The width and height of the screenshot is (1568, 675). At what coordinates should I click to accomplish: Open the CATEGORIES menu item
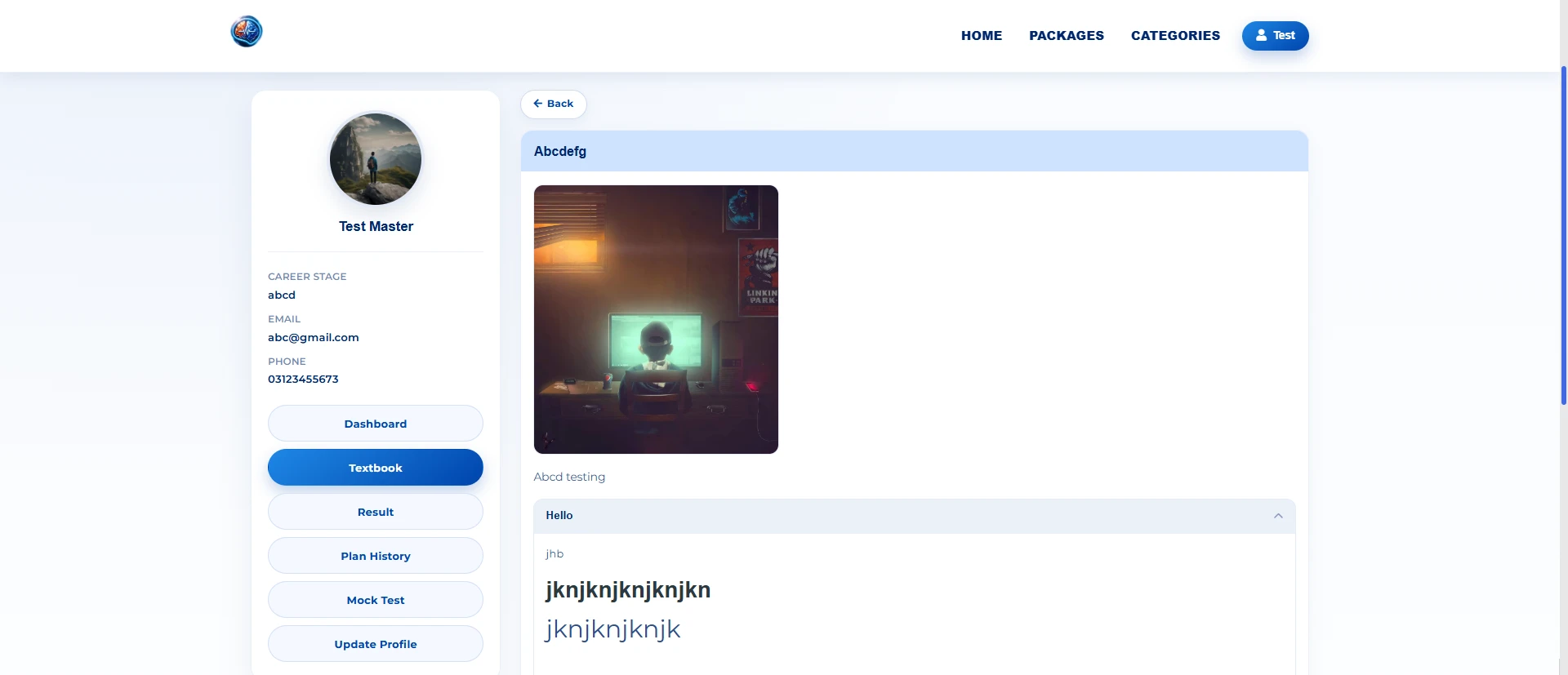tap(1175, 36)
